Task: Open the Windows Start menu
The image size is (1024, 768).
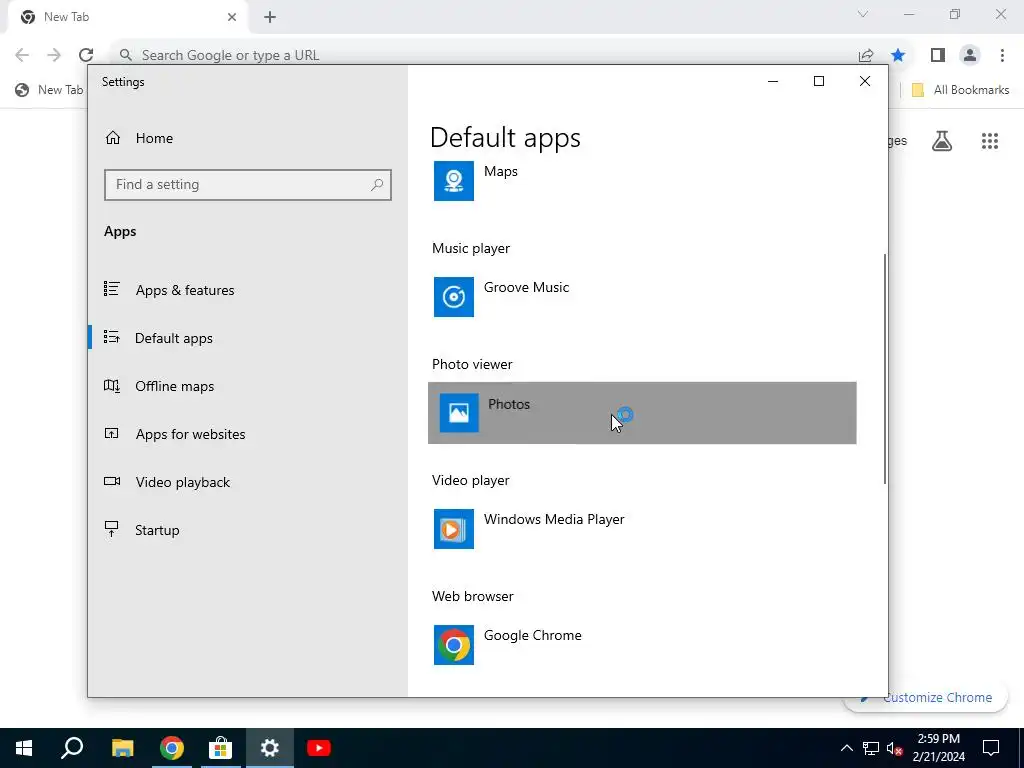Action: point(24,748)
